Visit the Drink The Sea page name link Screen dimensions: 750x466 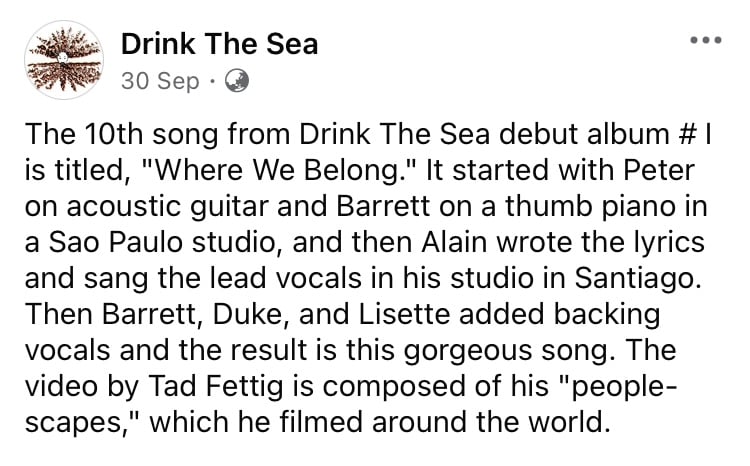(219, 44)
